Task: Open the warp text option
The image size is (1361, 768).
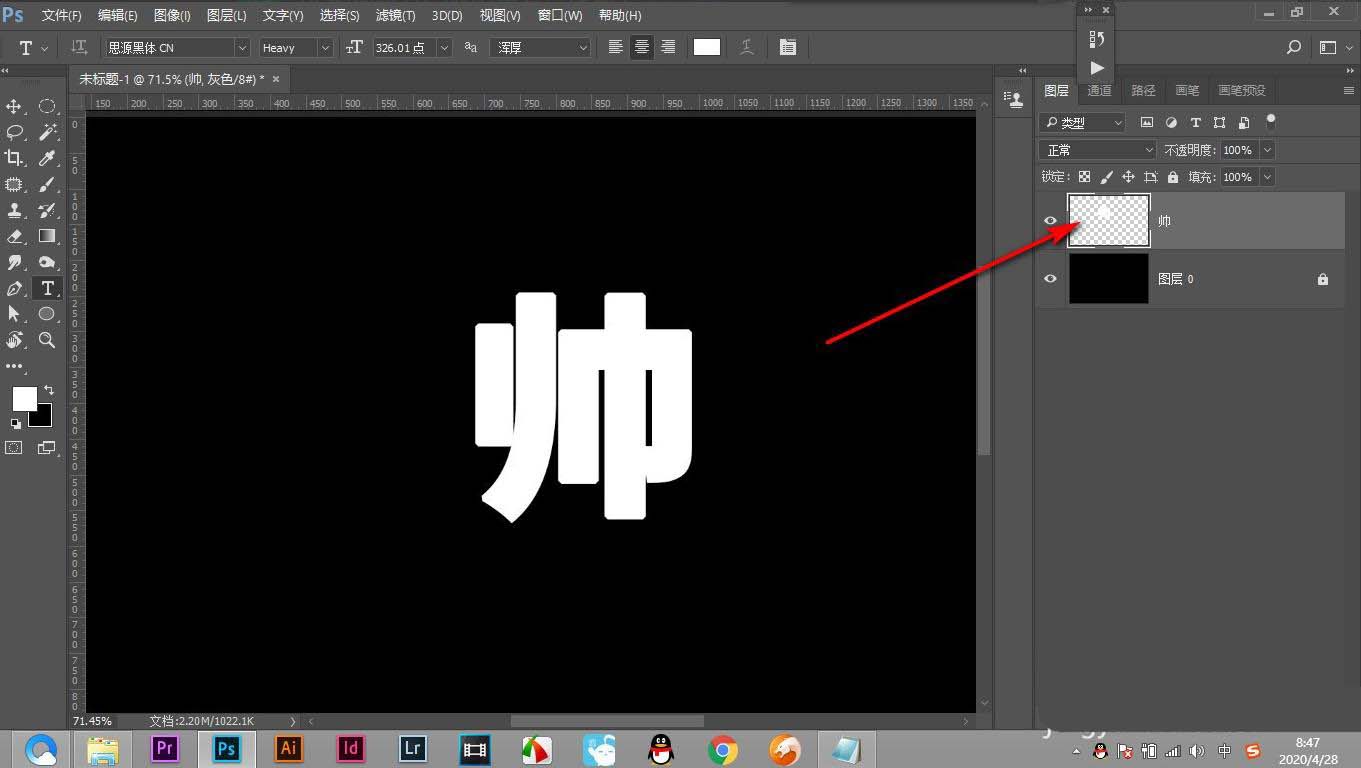Action: coord(746,47)
